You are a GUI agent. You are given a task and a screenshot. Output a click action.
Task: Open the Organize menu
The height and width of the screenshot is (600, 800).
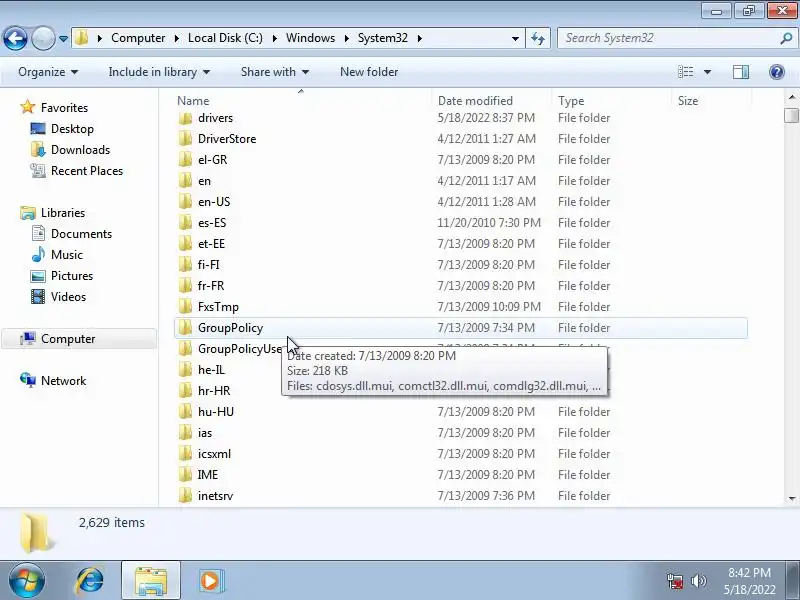pyautogui.click(x=48, y=72)
